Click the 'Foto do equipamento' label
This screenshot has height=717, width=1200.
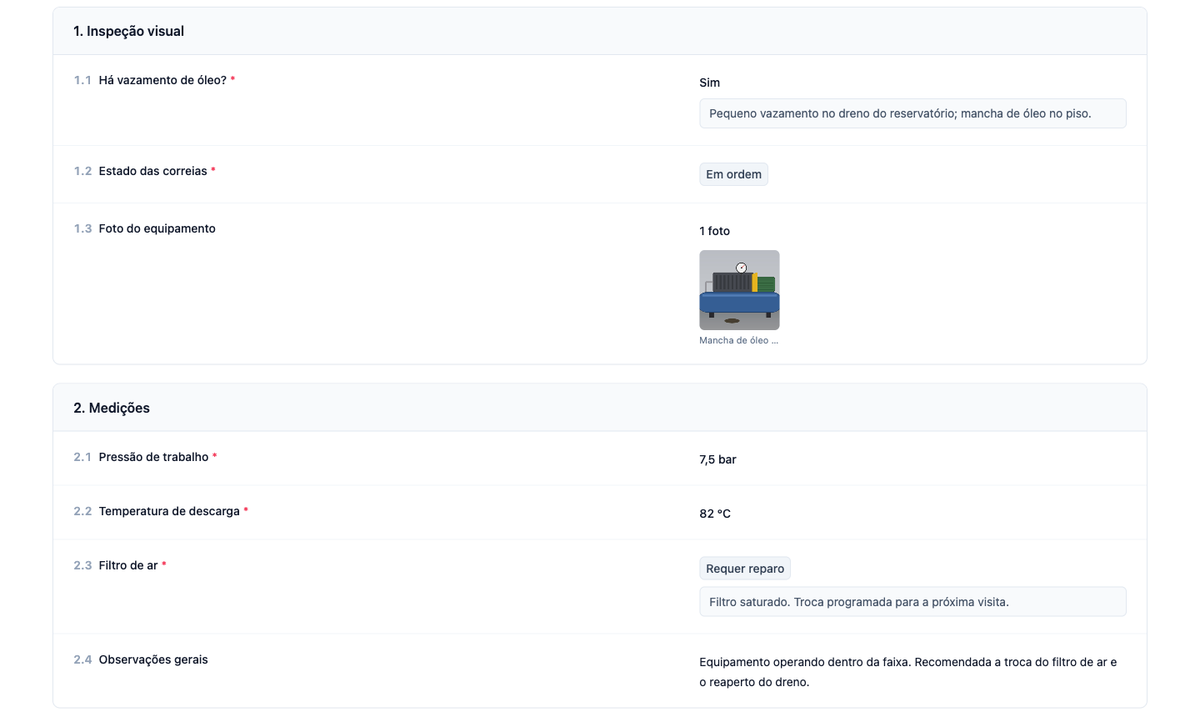coord(157,229)
